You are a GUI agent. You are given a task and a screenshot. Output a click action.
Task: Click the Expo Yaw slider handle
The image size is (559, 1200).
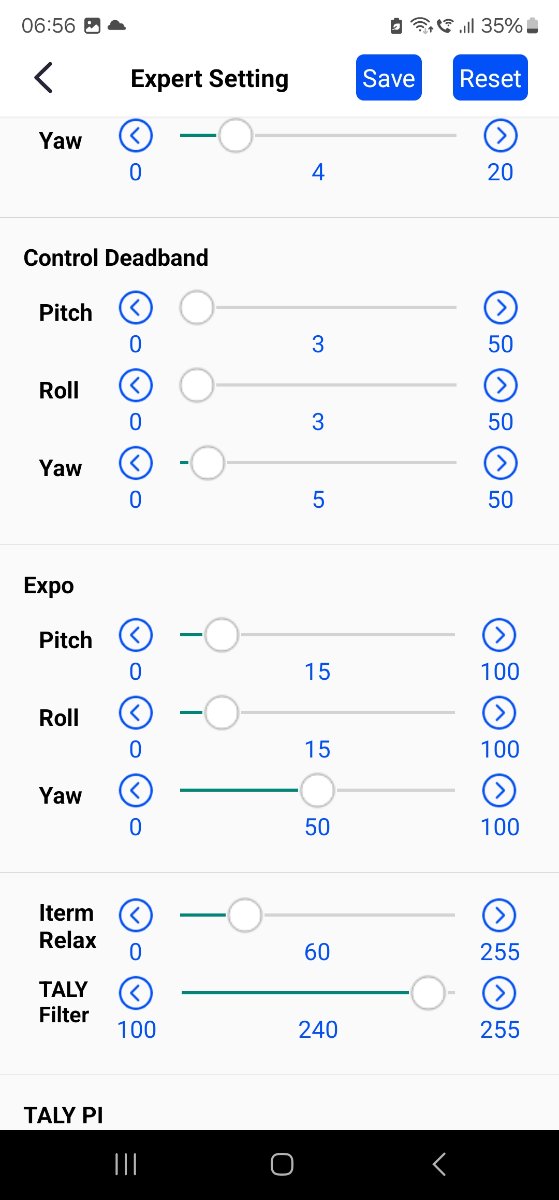click(x=317, y=791)
